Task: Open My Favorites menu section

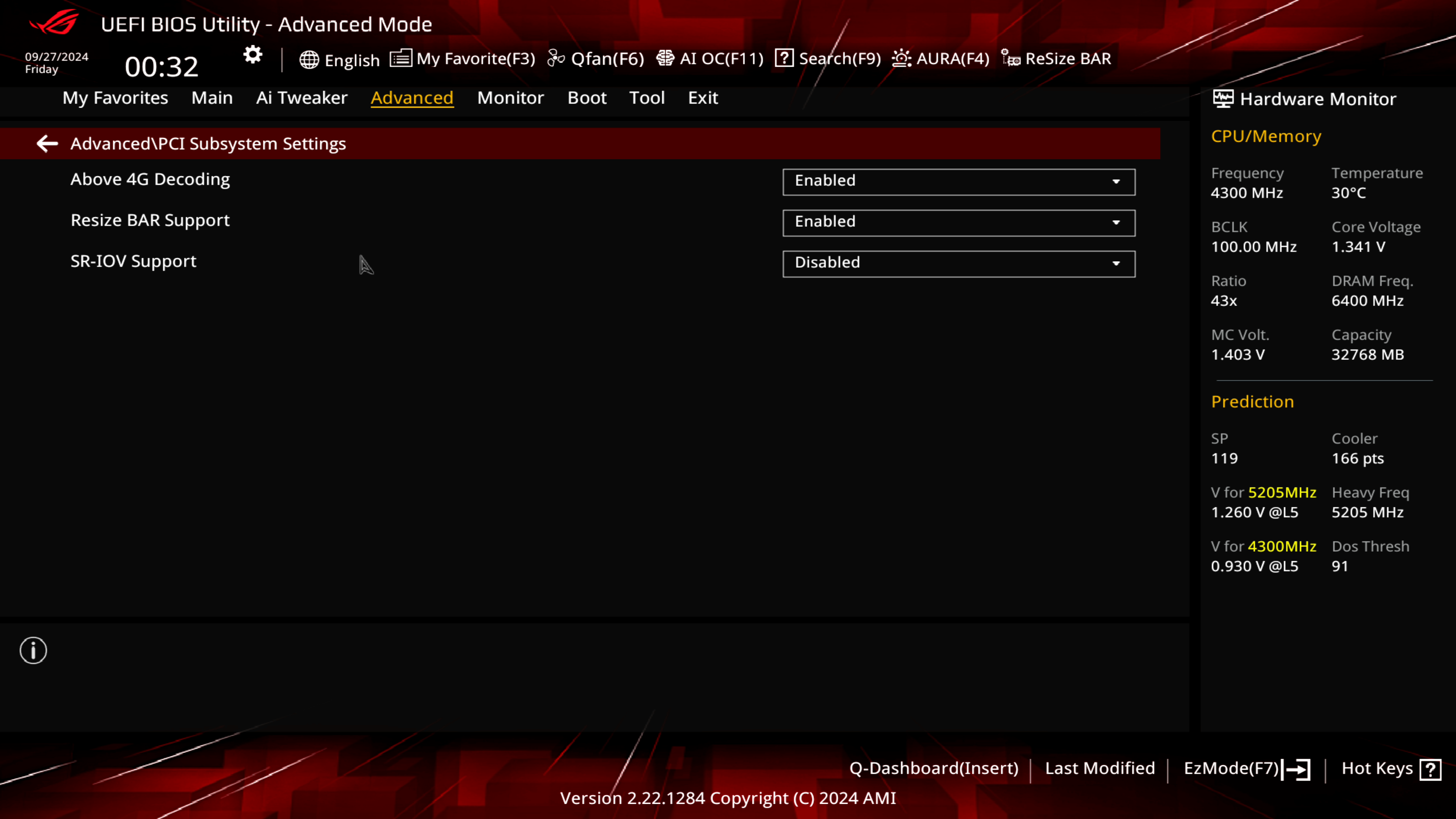Action: tap(115, 97)
